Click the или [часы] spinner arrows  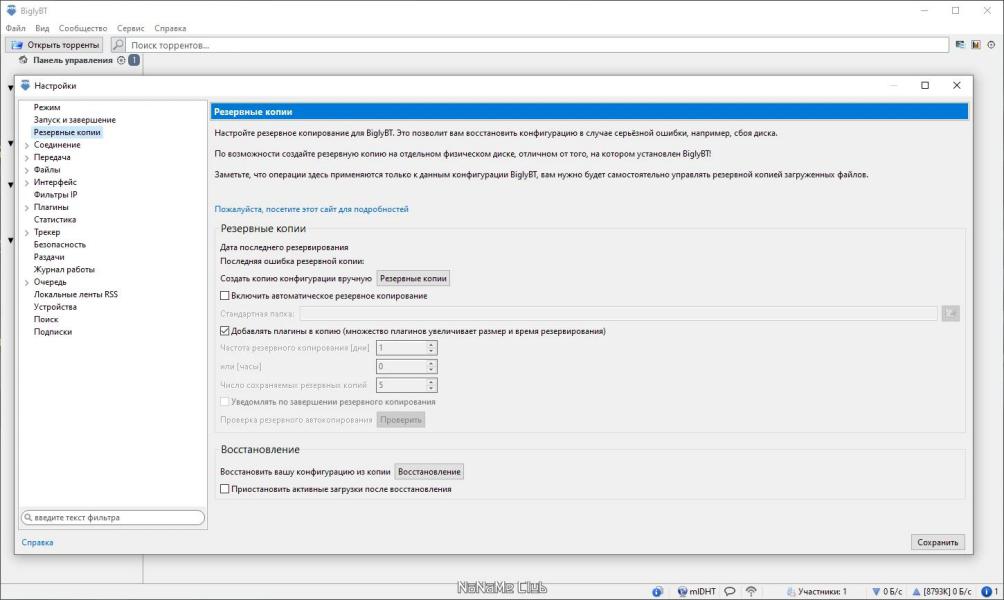(432, 366)
